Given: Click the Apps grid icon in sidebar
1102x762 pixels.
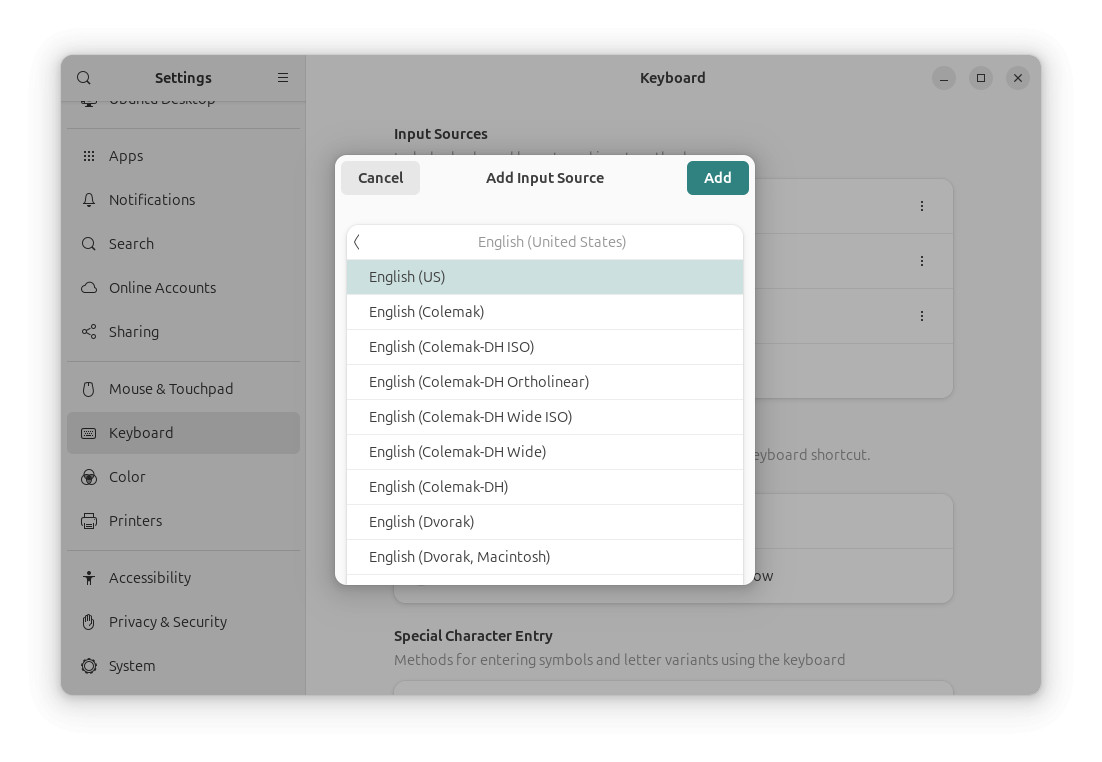Looking at the screenshot, I should [89, 156].
